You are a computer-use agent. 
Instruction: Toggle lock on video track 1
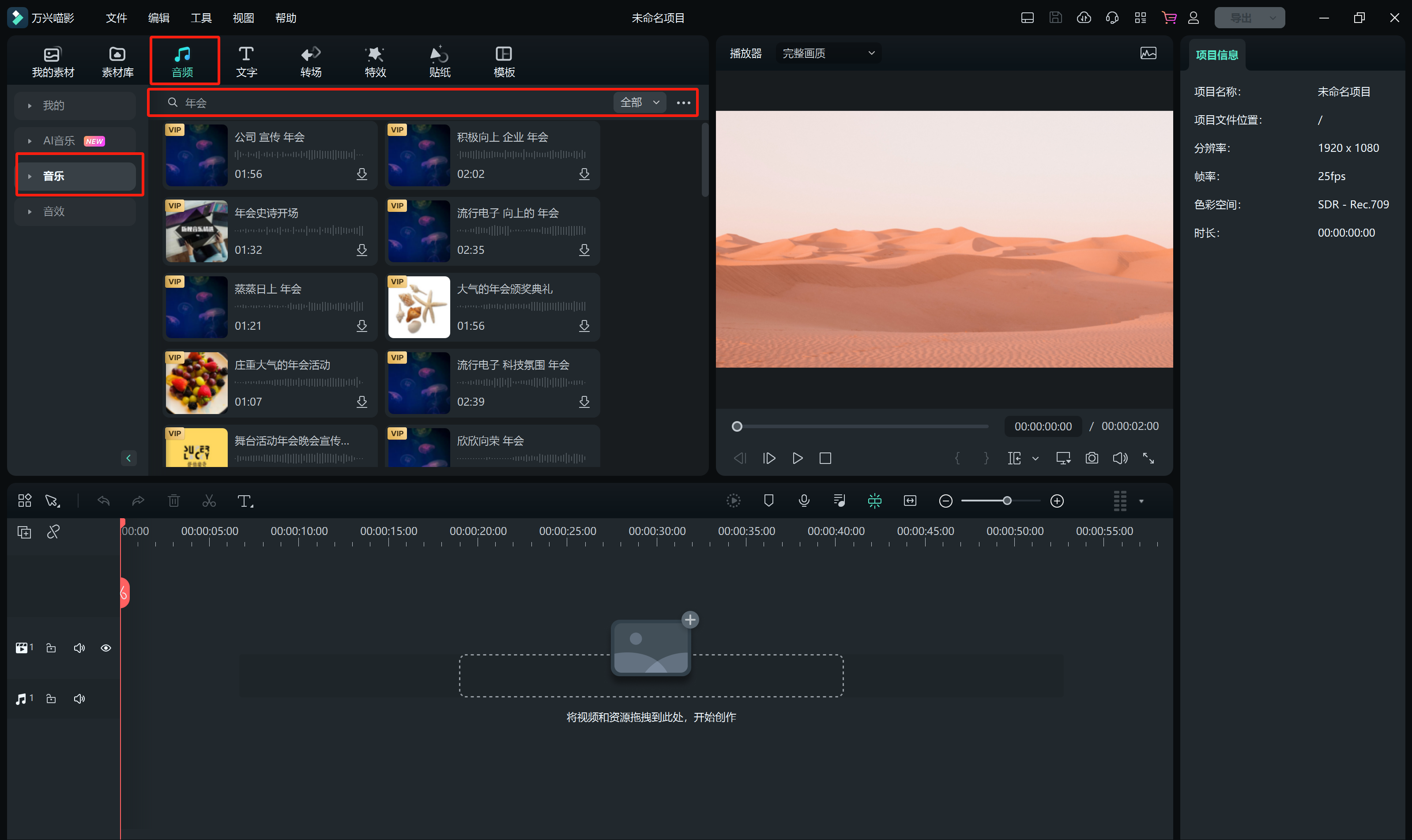[51, 648]
